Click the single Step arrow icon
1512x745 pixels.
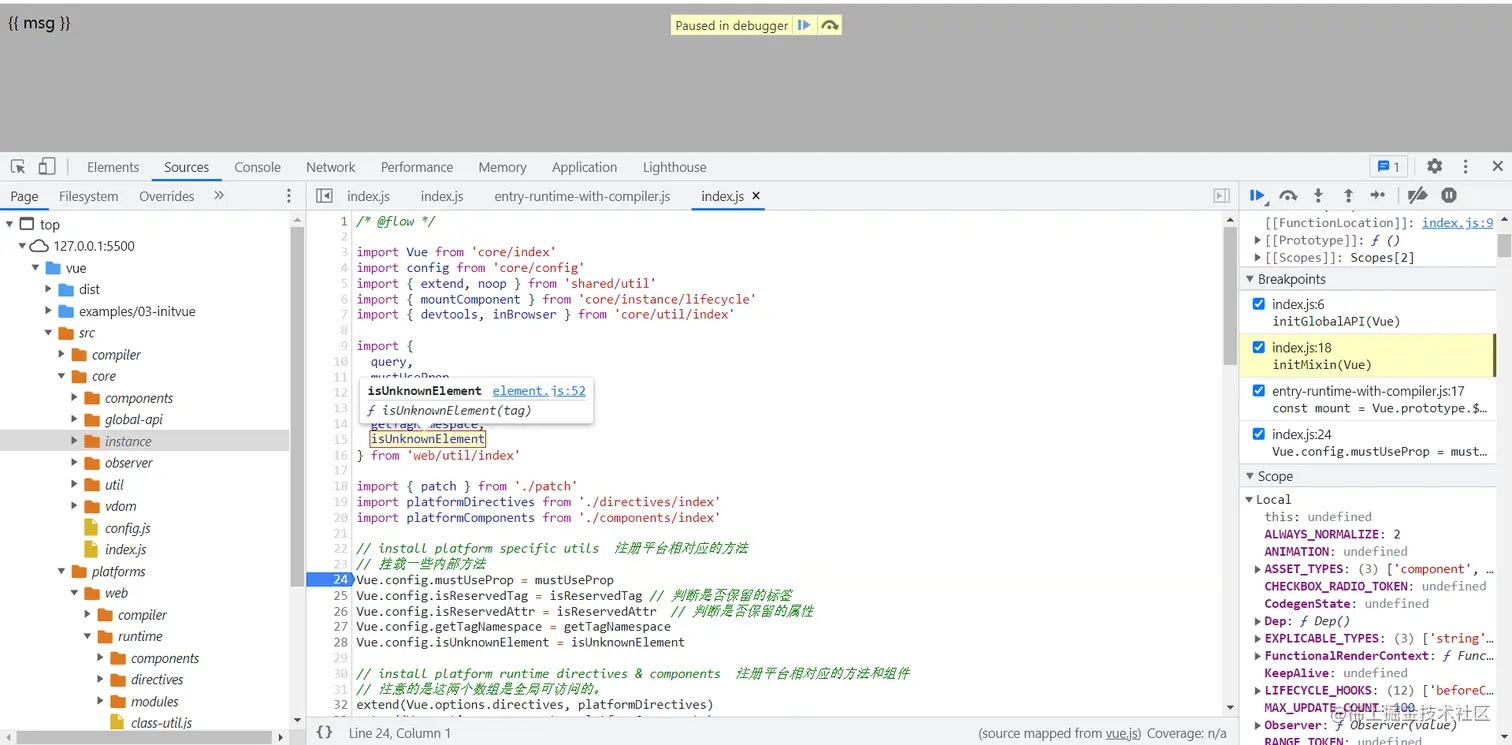pos(1378,196)
